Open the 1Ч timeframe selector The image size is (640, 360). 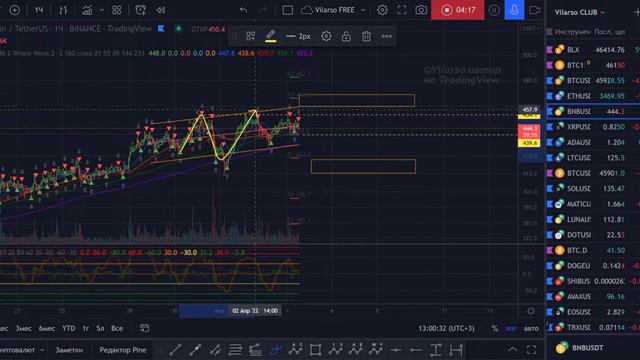click(x=39, y=10)
